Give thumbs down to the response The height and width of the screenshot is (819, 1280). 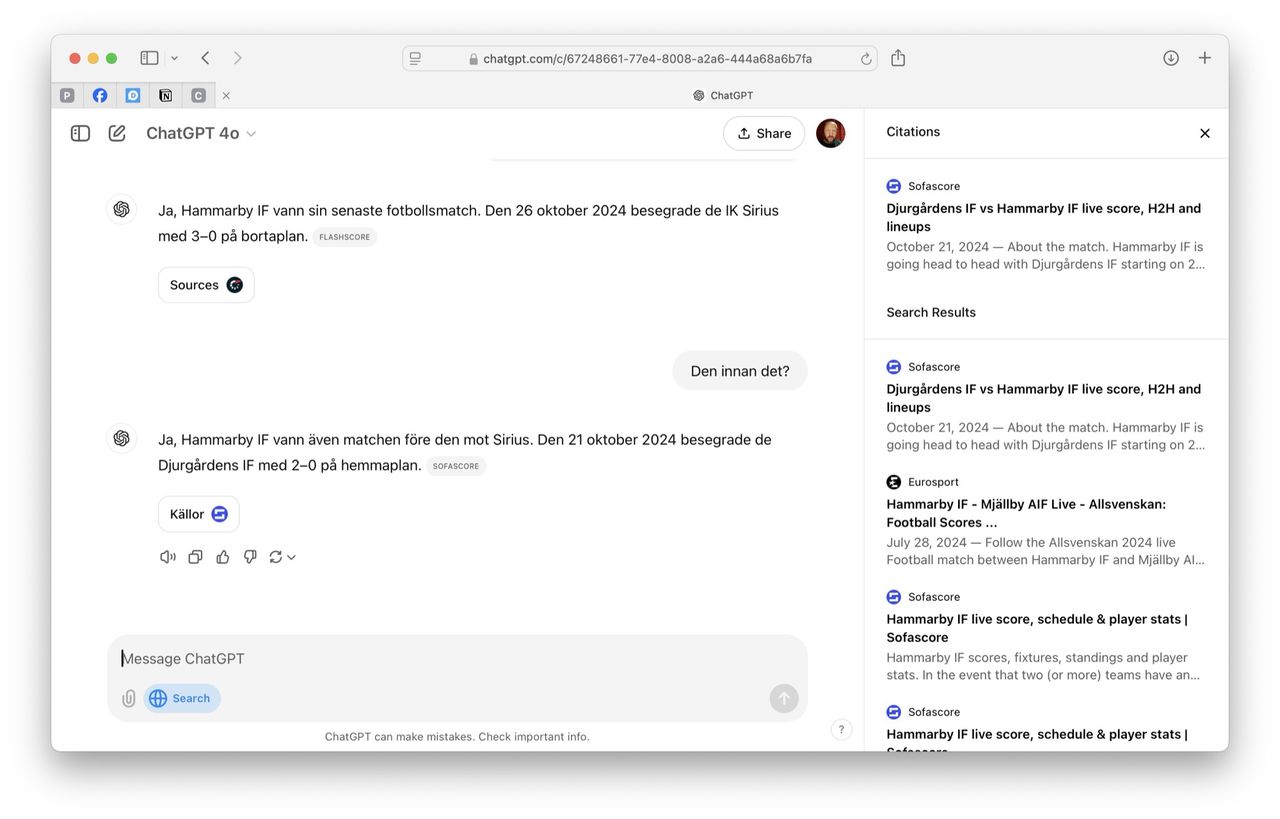pos(250,557)
